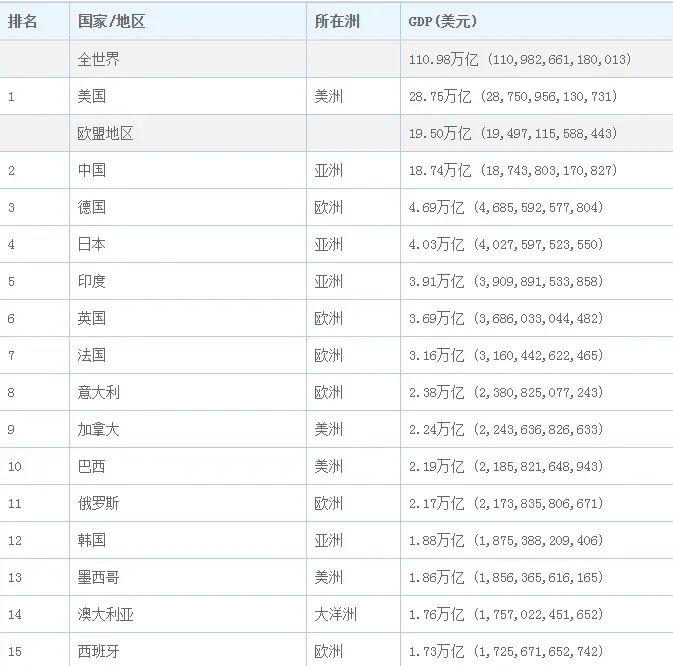This screenshot has height=666, width=673.
Task: Click the GDP(美元) column header
Action: point(443,21)
